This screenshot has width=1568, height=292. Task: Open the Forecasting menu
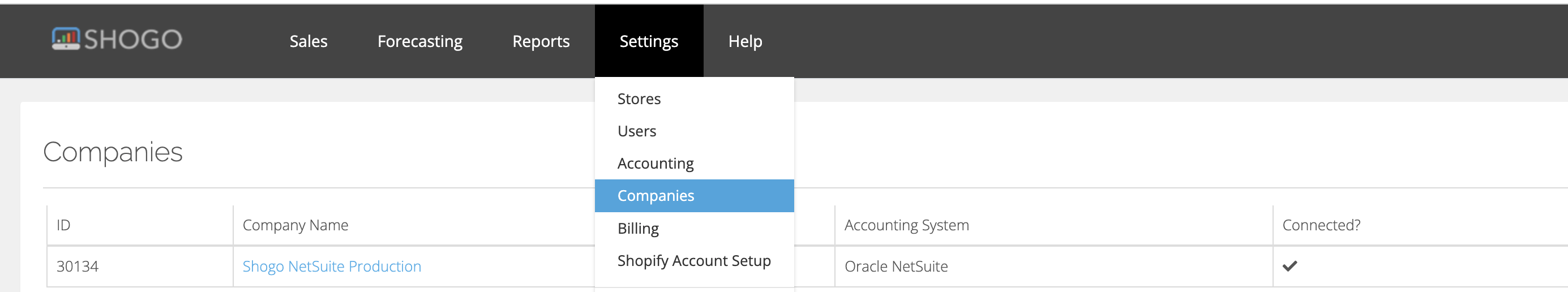click(x=420, y=41)
